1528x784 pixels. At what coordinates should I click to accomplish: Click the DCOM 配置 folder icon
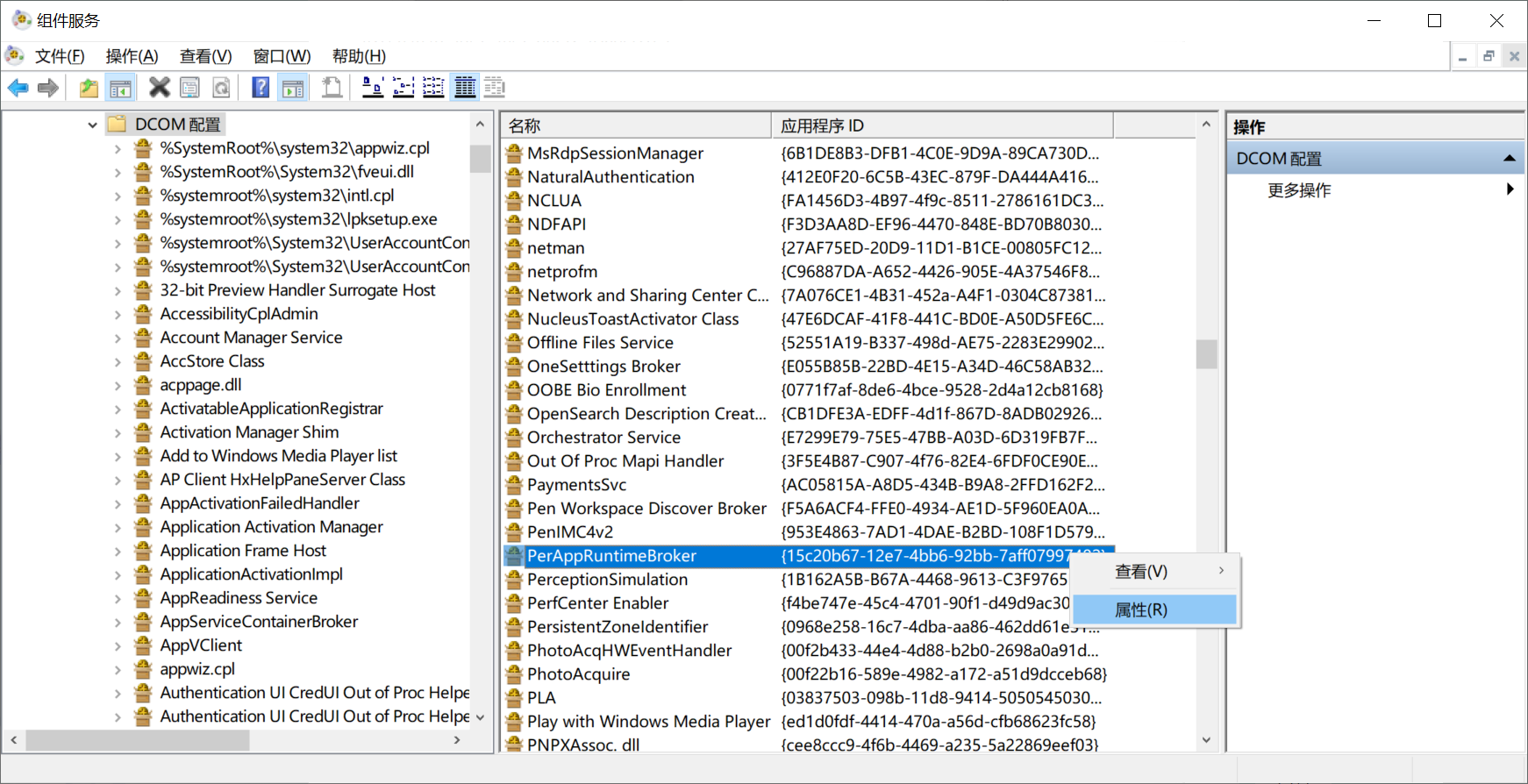117,125
